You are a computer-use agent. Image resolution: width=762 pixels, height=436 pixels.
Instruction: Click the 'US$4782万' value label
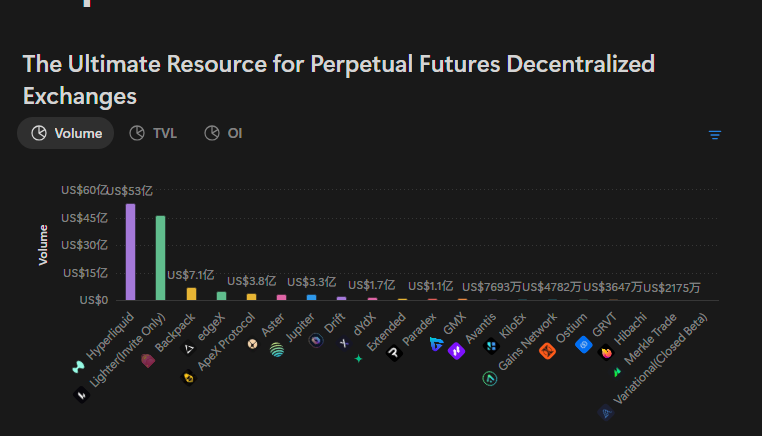coord(552,287)
